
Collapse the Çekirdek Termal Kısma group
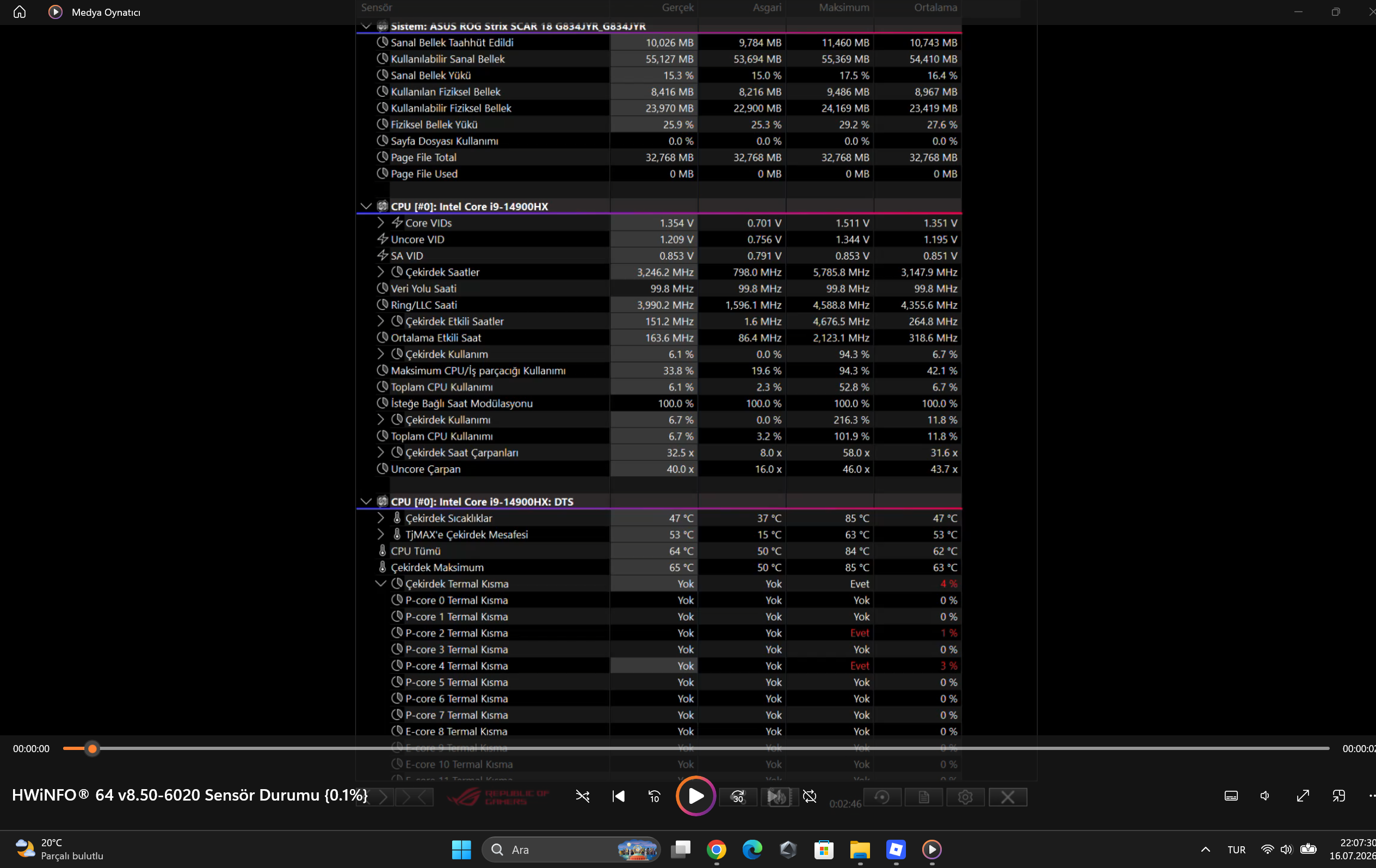tap(381, 584)
